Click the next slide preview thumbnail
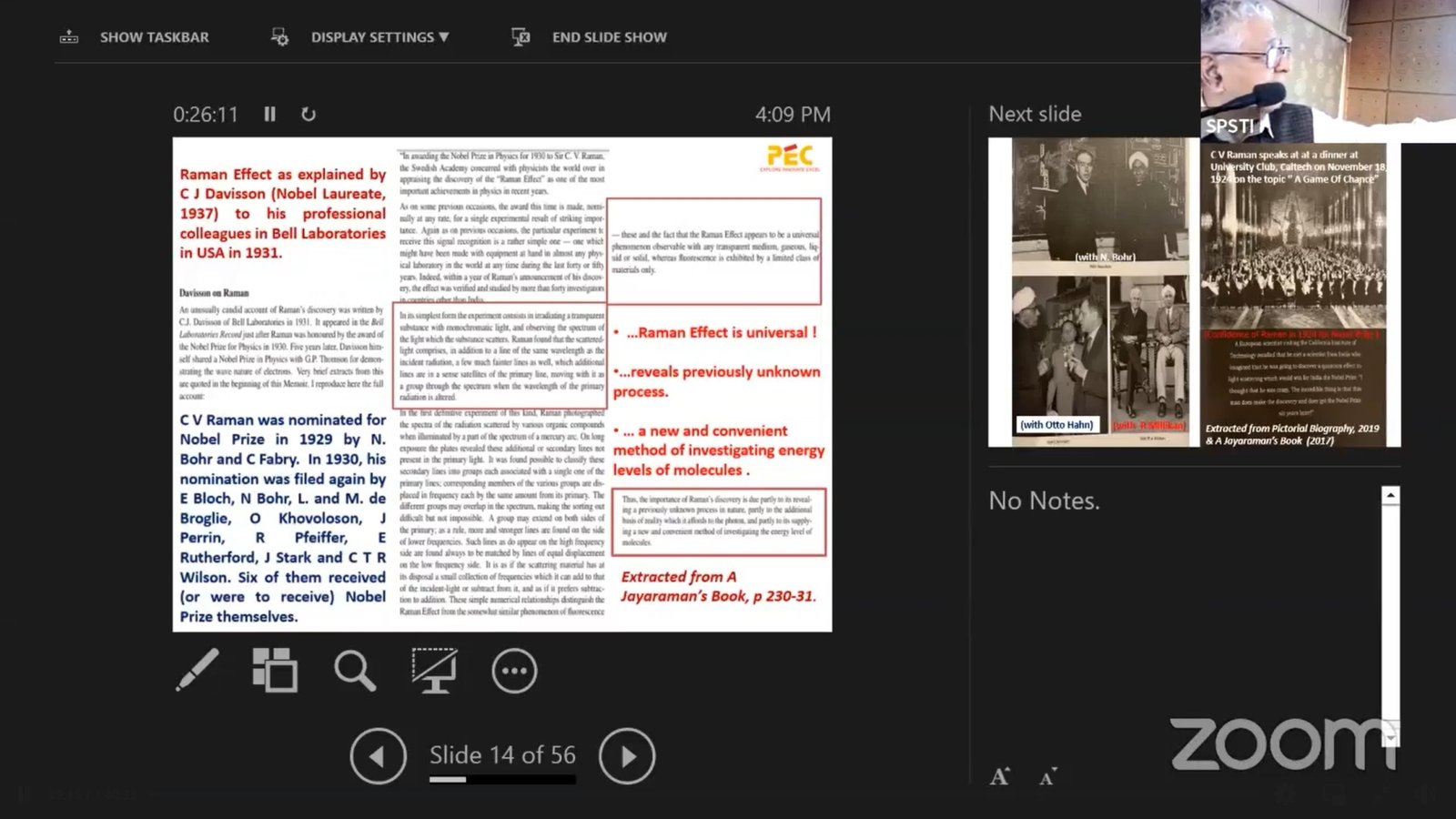 1193,292
